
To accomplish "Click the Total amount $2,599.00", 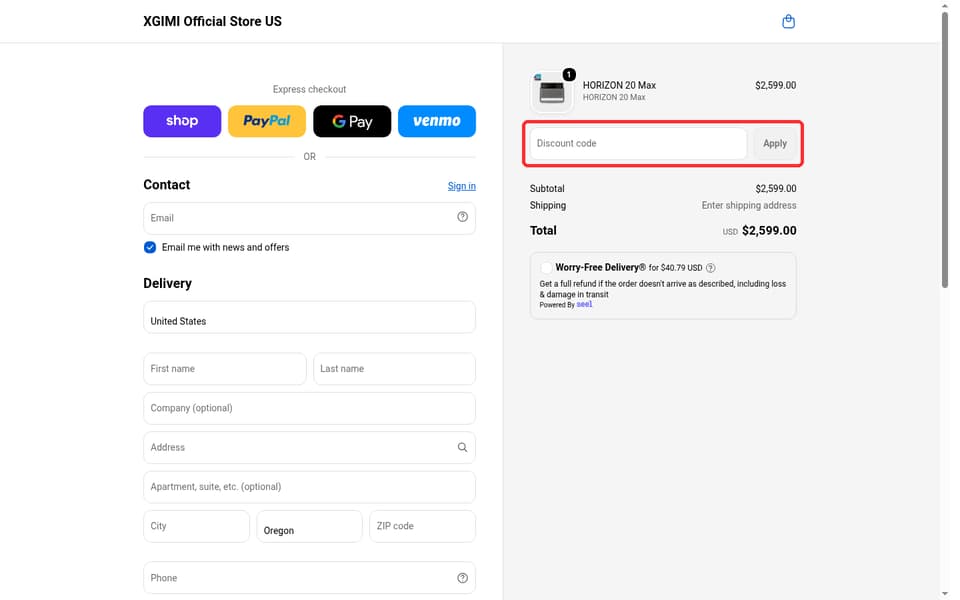I will point(769,231).
